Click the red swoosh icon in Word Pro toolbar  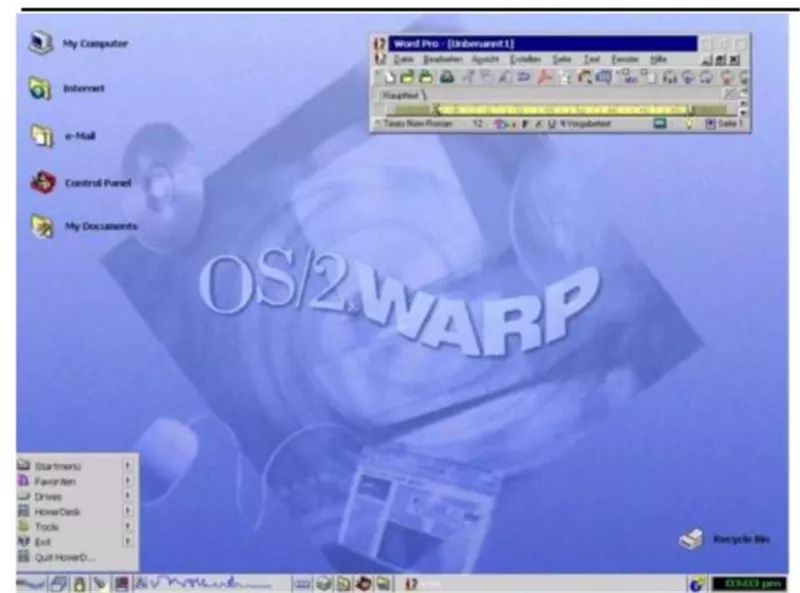click(x=545, y=77)
